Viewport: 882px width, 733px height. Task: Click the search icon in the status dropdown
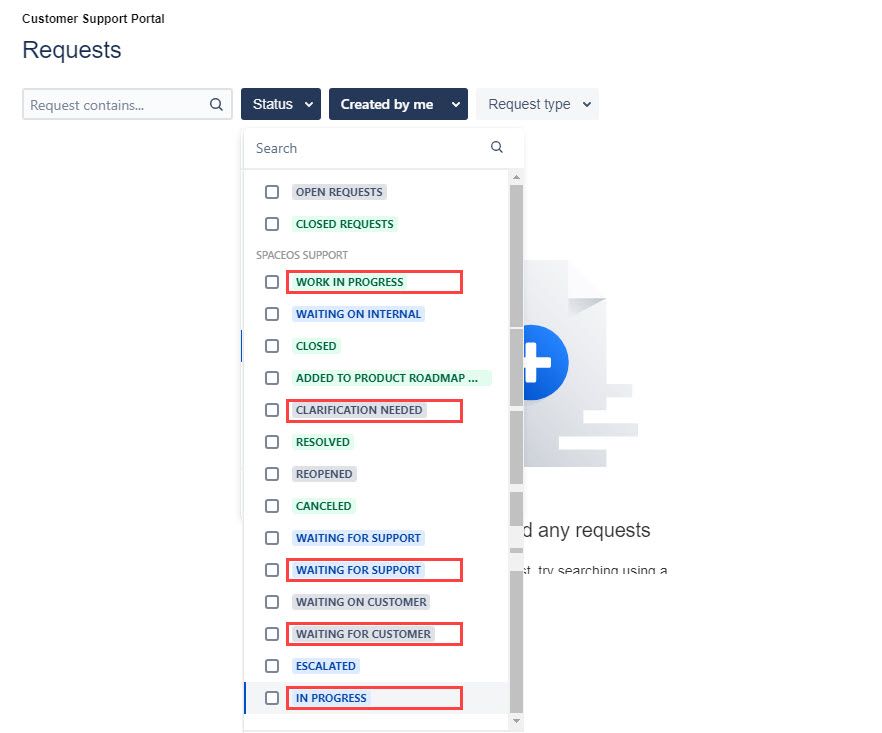(x=497, y=147)
